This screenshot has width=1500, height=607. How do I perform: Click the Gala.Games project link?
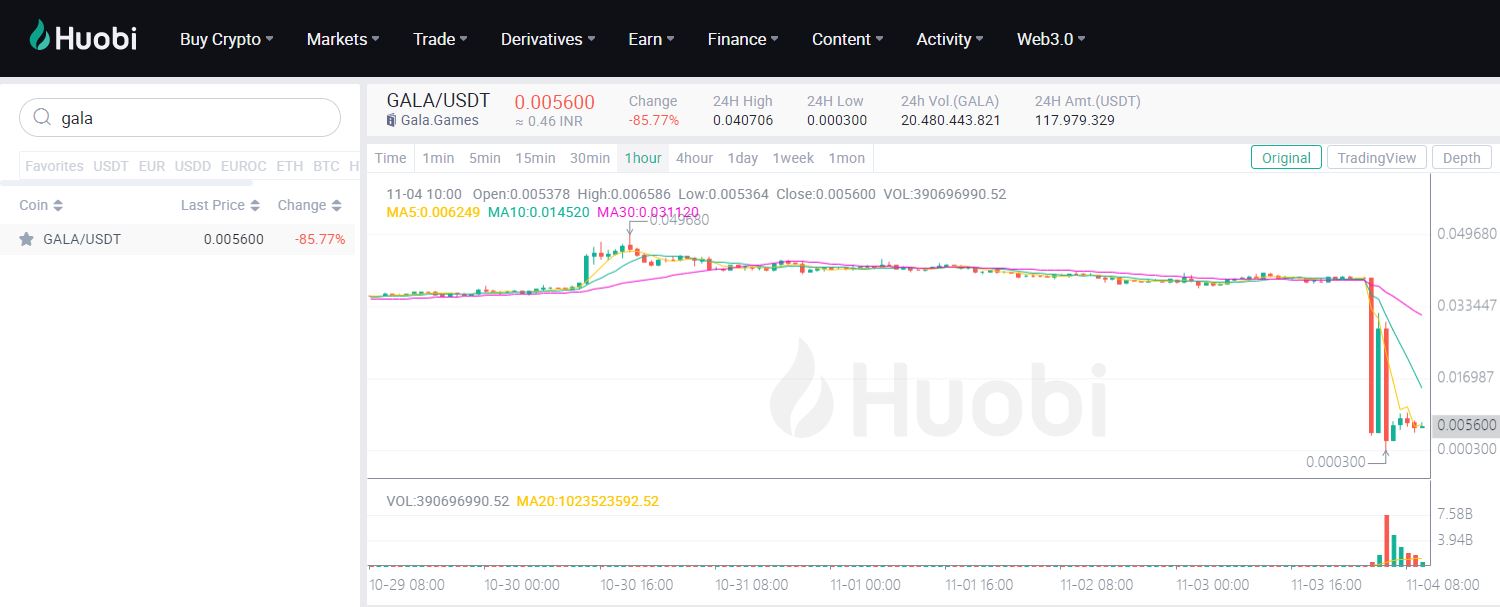[440, 120]
